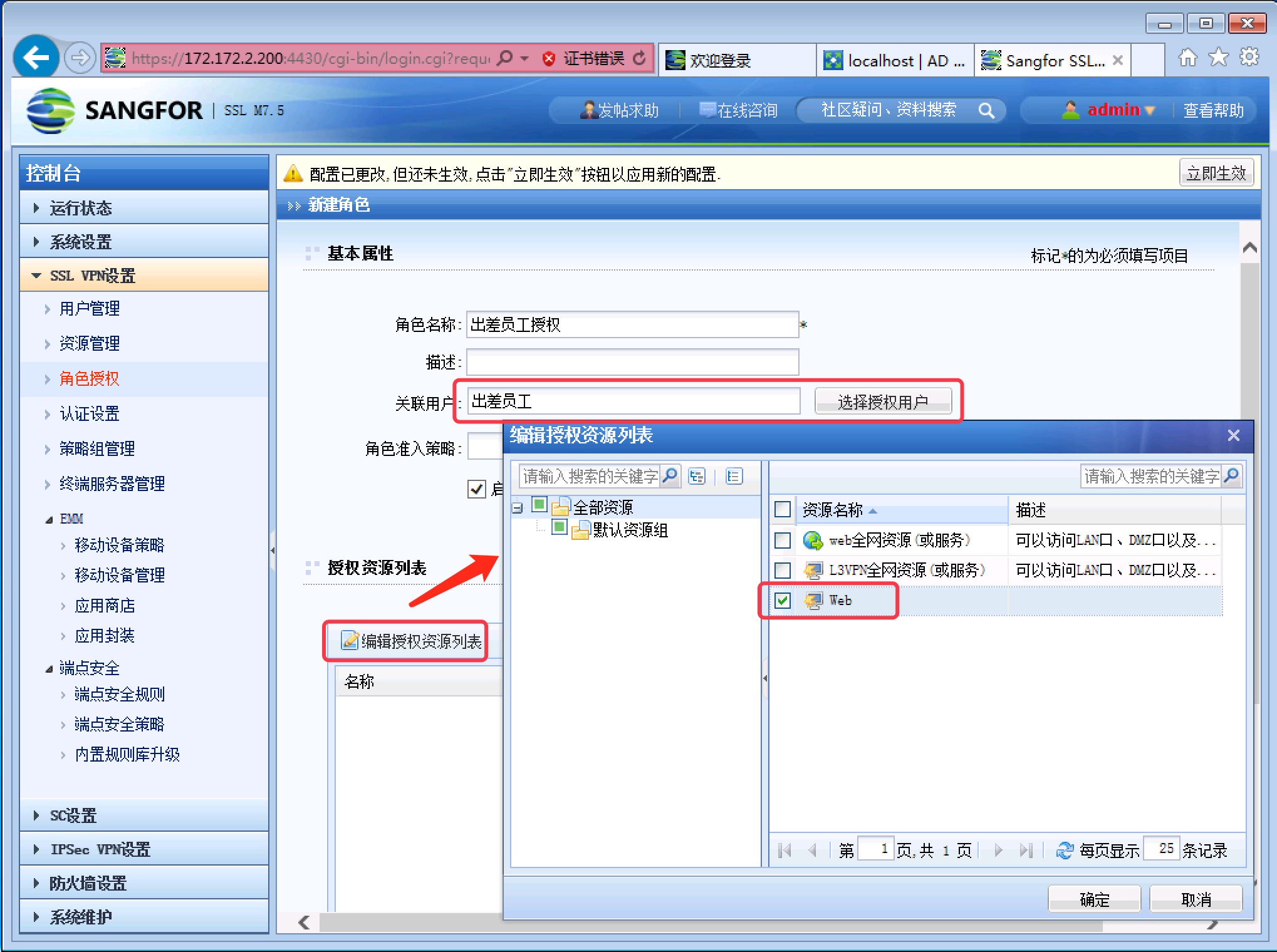This screenshot has width=1277, height=952.
Task: Collapse the 全部资源 tree node
Action: coord(518,508)
